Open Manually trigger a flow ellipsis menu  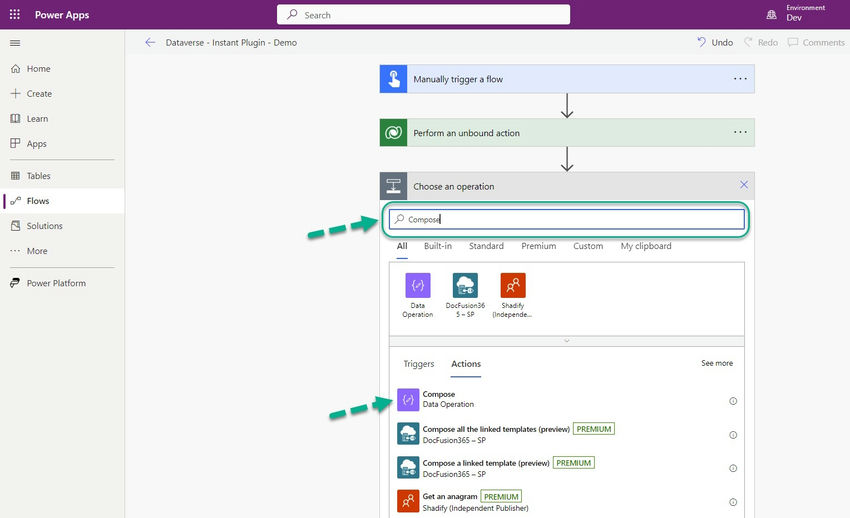click(x=740, y=79)
